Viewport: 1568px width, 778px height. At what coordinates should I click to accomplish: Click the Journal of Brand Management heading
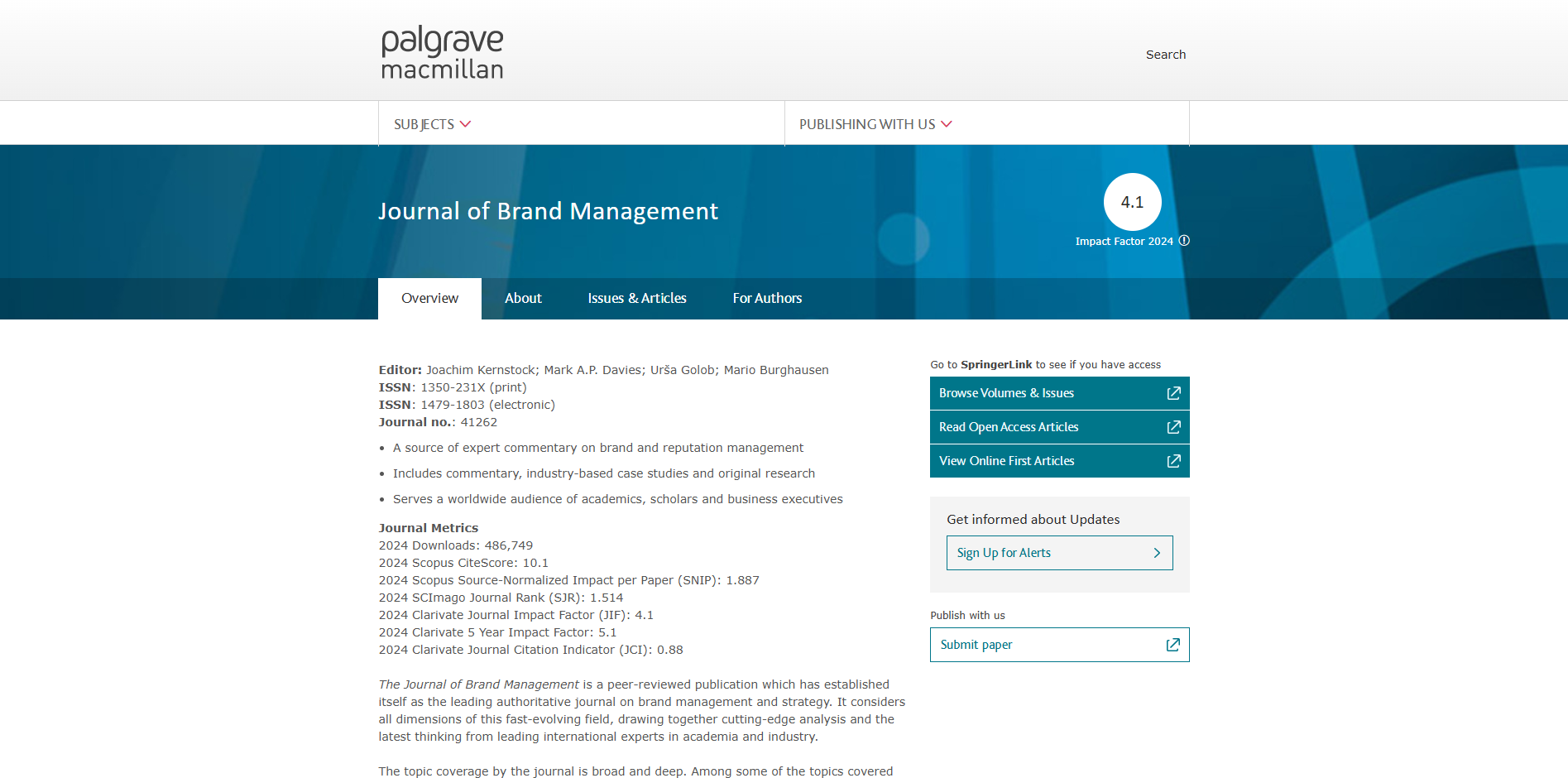[548, 211]
